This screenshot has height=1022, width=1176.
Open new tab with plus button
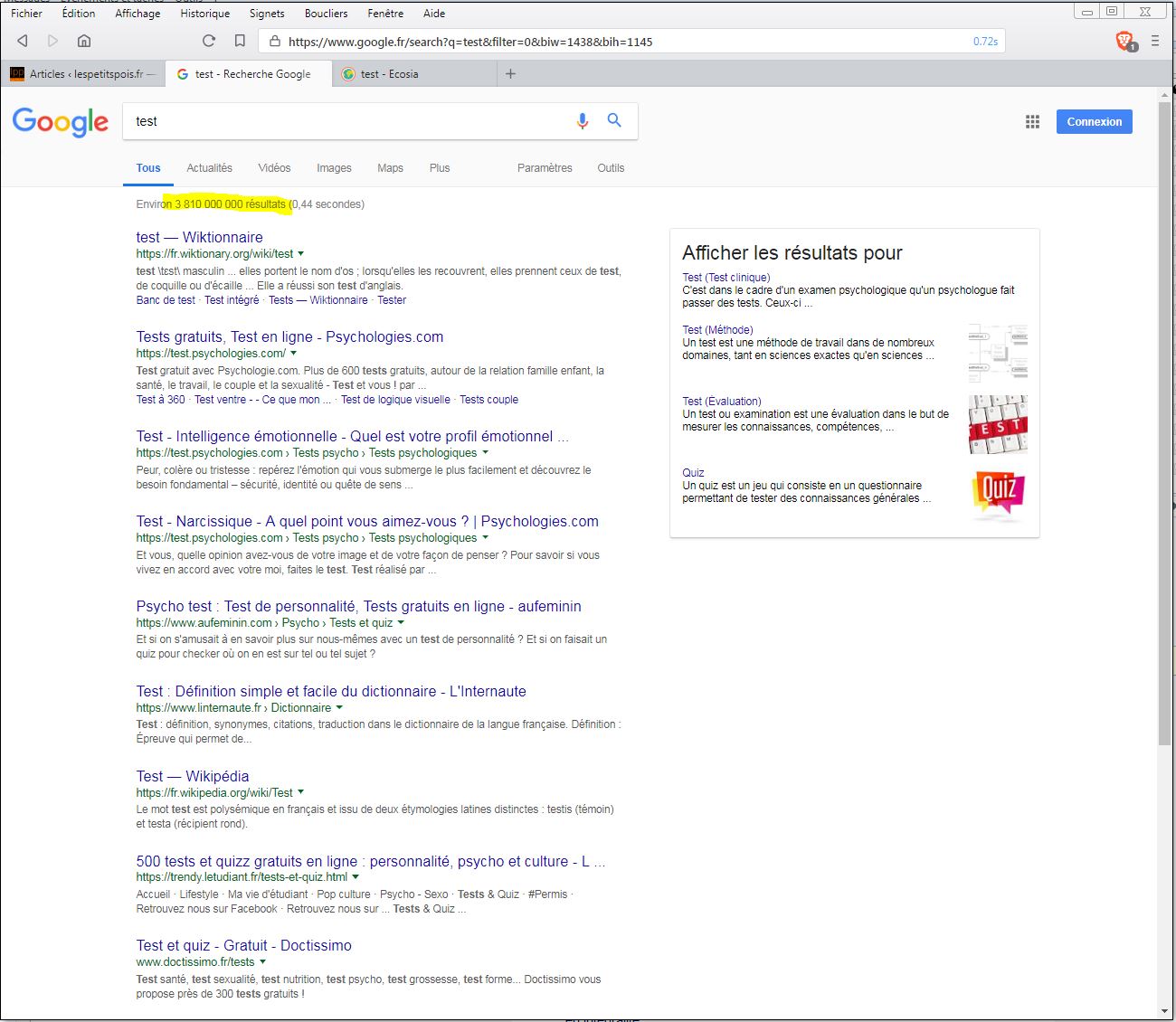point(510,74)
